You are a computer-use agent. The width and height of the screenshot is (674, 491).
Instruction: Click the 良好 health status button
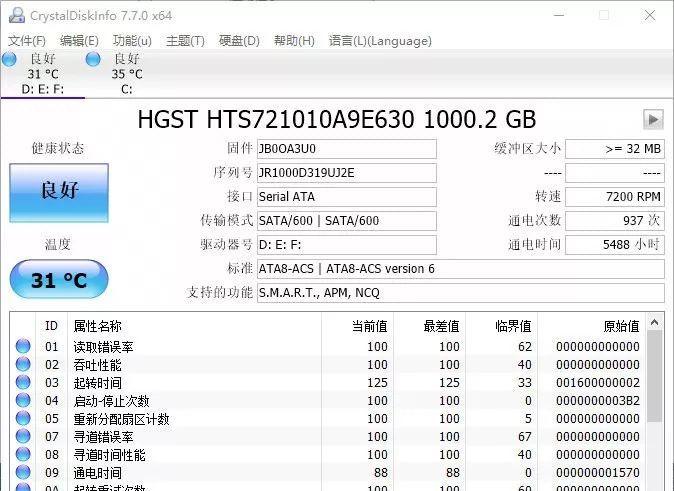click(59, 193)
